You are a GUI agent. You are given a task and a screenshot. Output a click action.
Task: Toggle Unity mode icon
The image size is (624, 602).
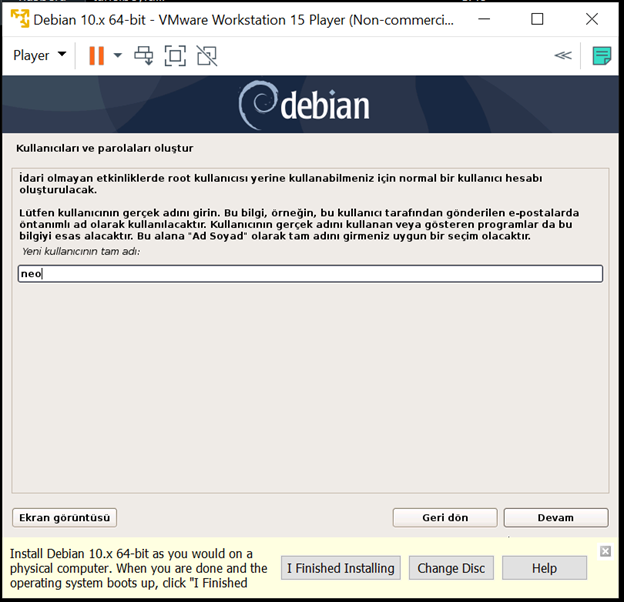pyautogui.click(x=207, y=55)
